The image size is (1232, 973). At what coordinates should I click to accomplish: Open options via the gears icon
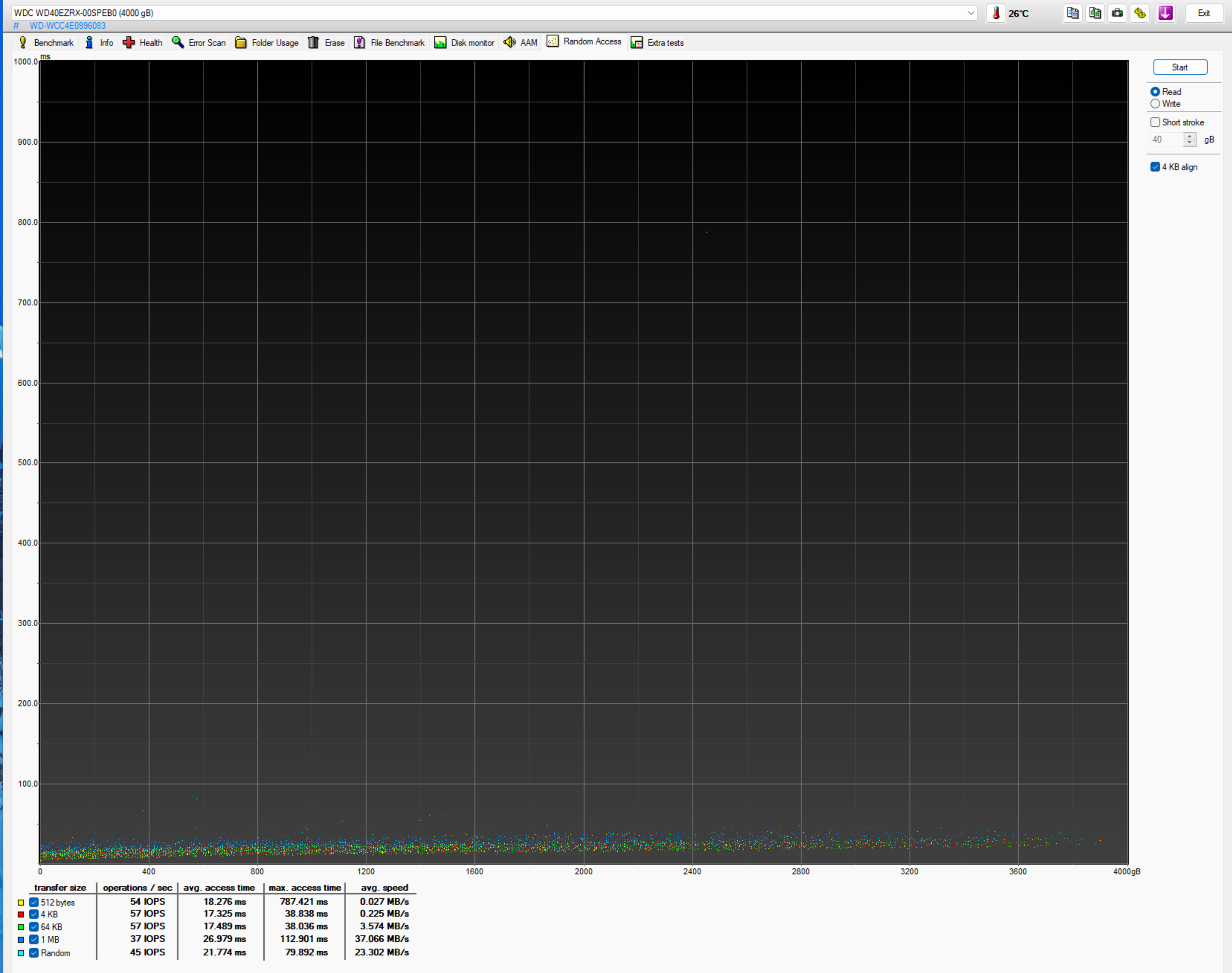point(1140,13)
